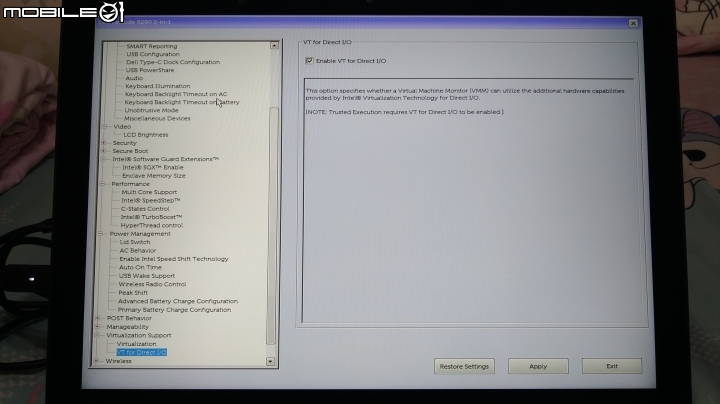The height and width of the screenshot is (404, 720).
Task: Select Intel TurboBoost option
Action: 151,217
